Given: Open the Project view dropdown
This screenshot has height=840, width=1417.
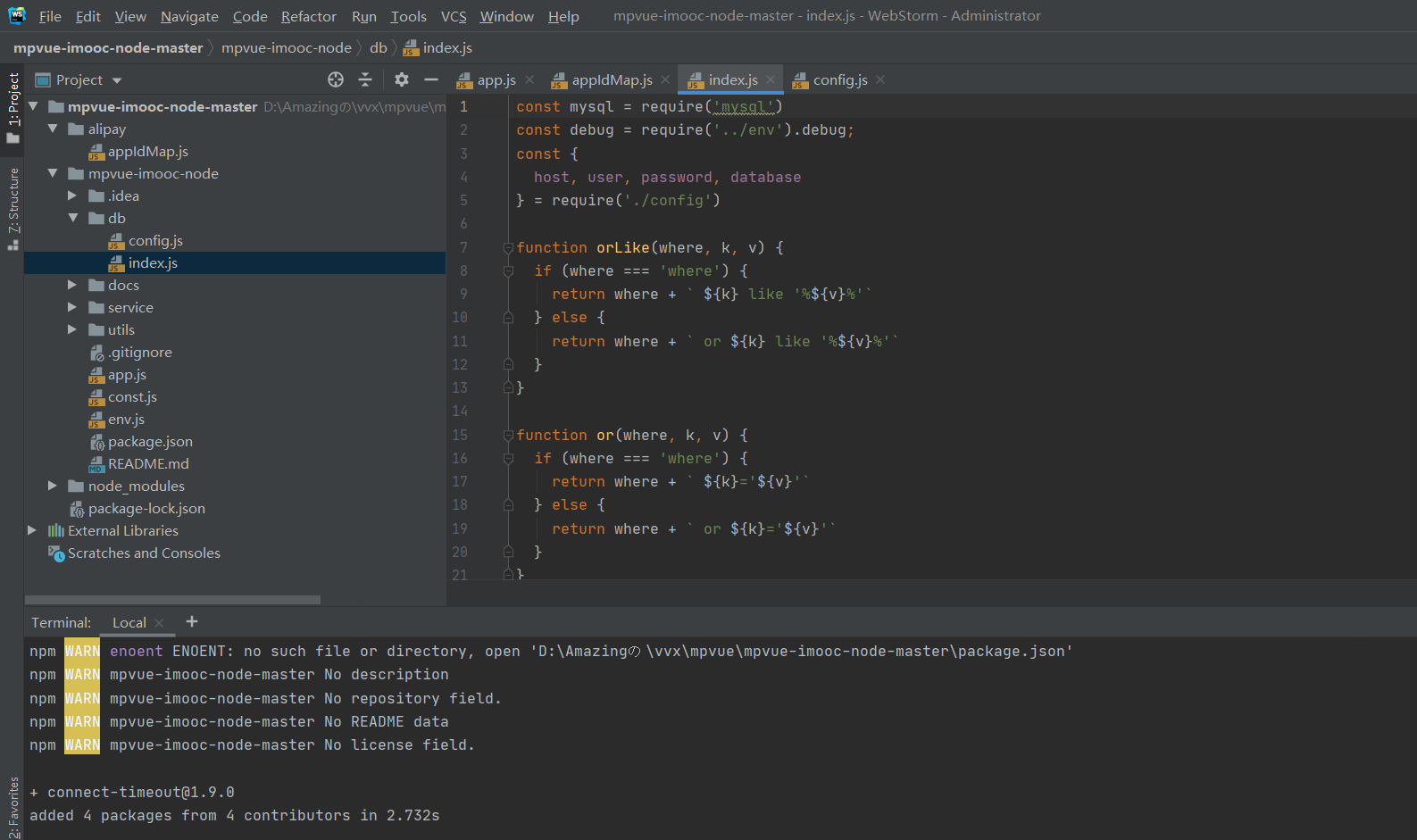Looking at the screenshot, I should click(x=117, y=80).
